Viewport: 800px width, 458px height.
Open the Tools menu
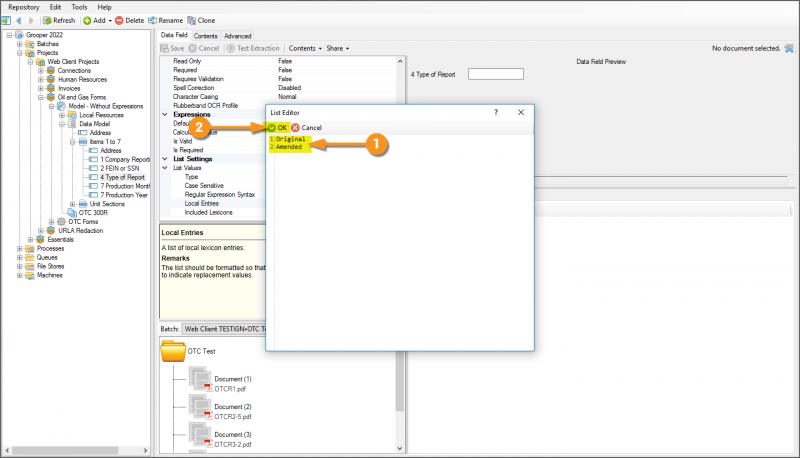click(x=79, y=7)
